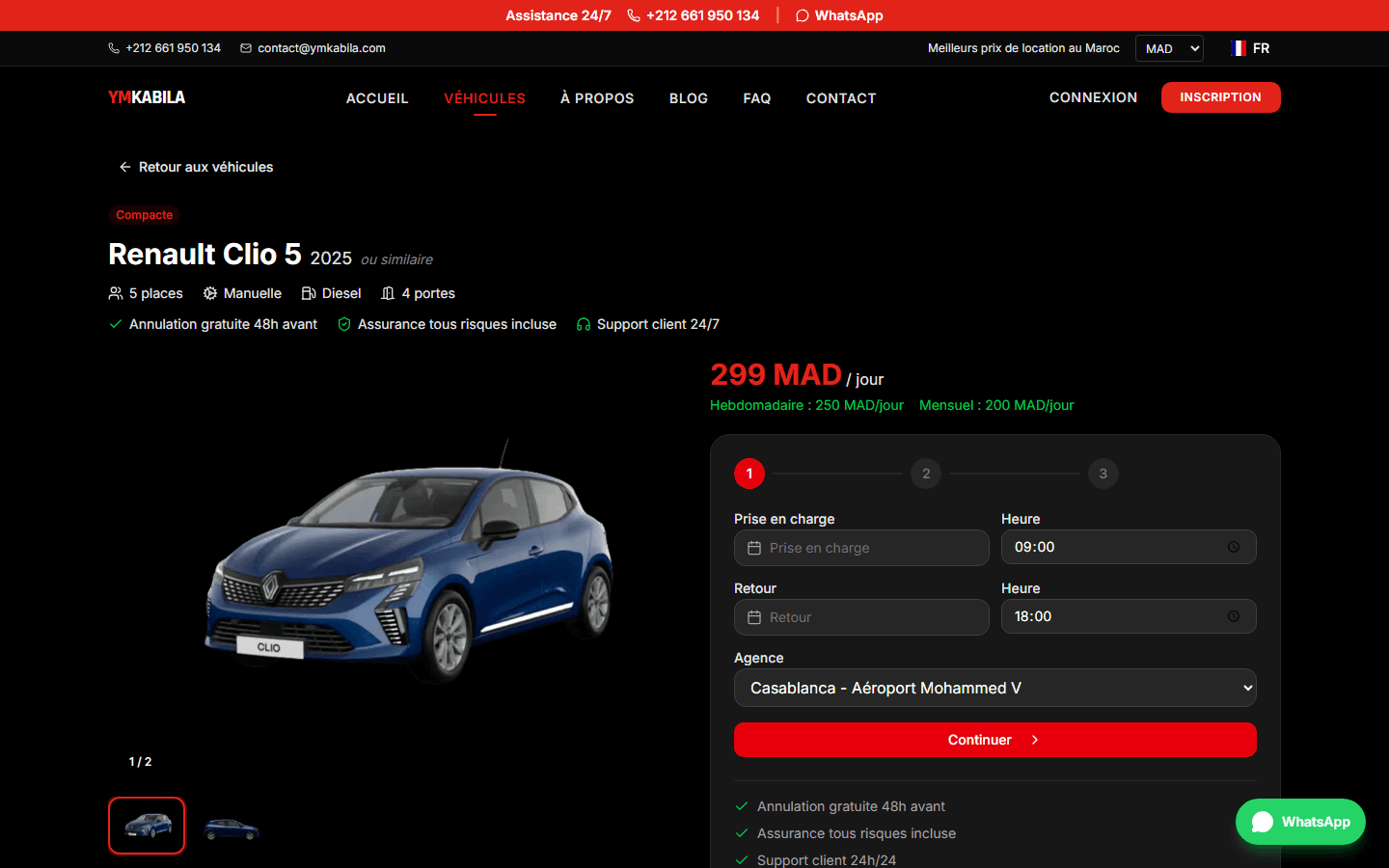Click the phone icon beside +212 661 950 134 in header
This screenshot has height=868, width=1389.
(114, 48)
